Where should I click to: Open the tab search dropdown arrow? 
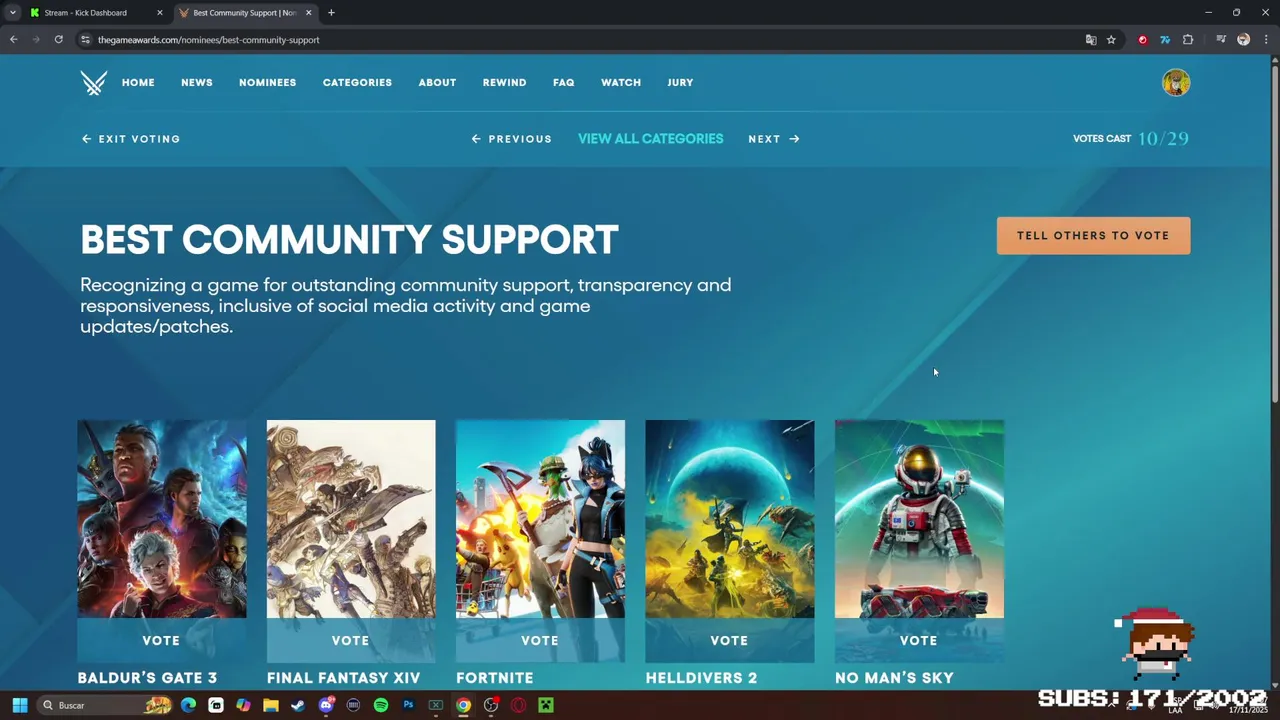pyautogui.click(x=12, y=13)
